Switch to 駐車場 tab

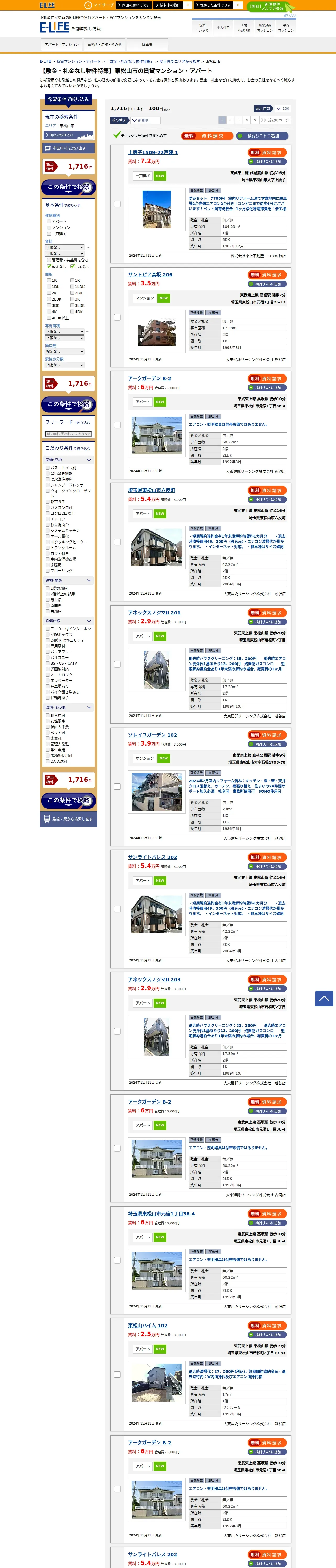coord(147,44)
